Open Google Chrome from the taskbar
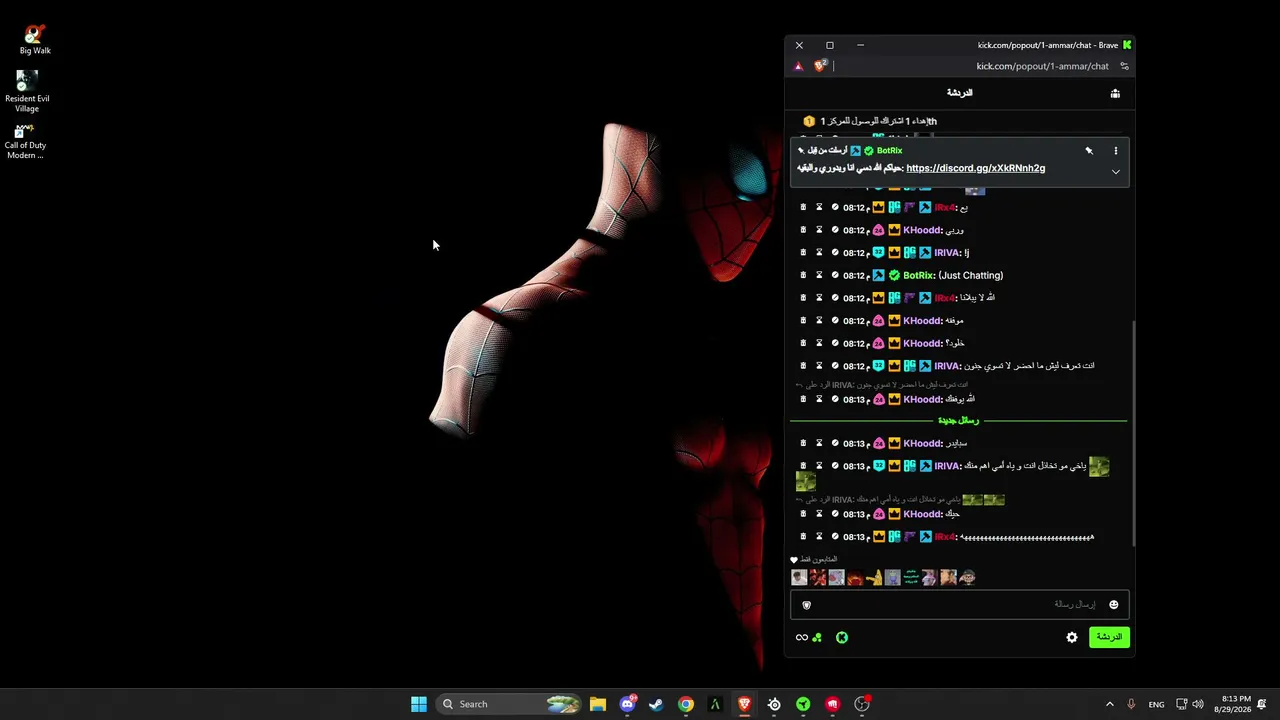 click(x=686, y=704)
